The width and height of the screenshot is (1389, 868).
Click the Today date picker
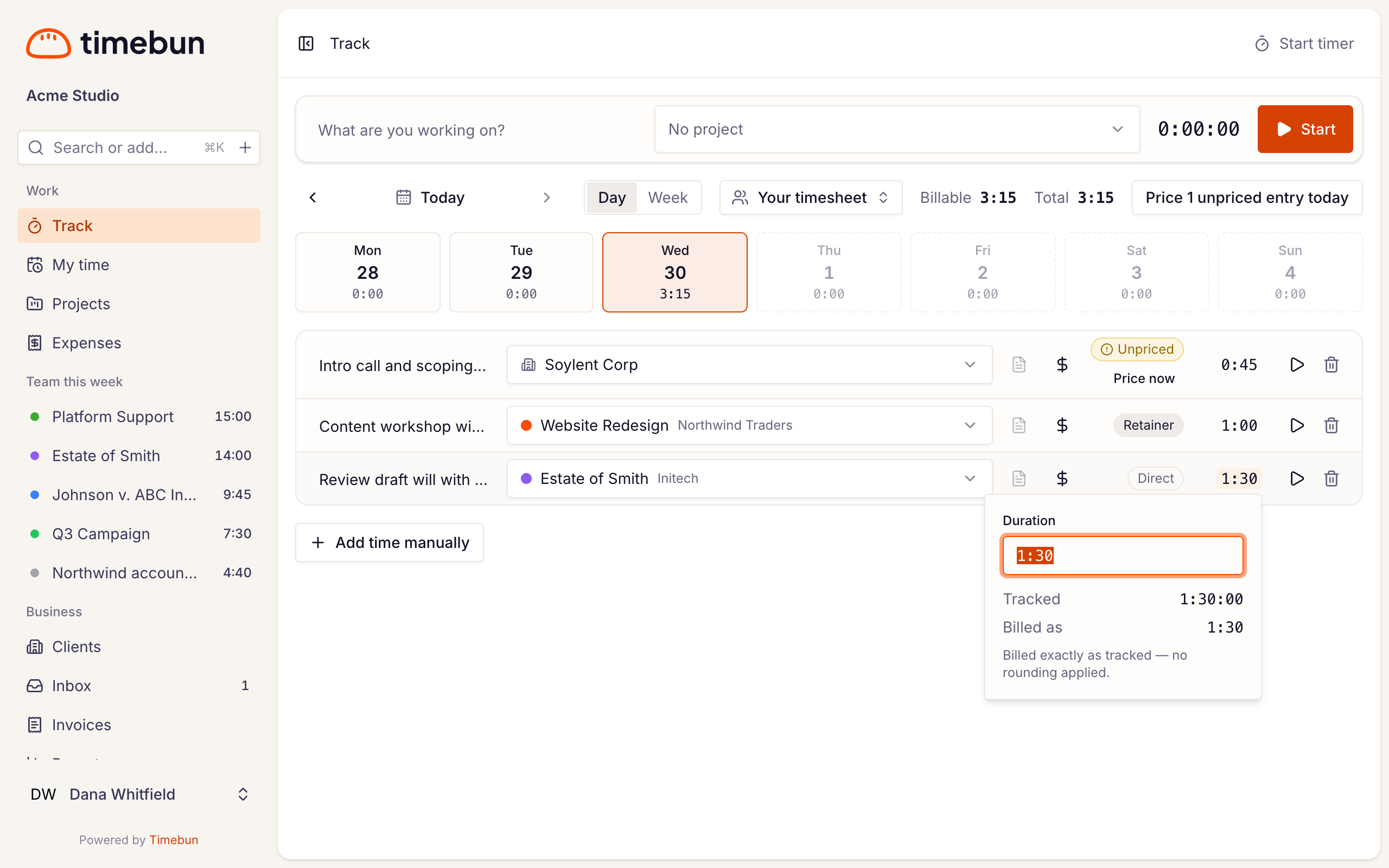(x=430, y=197)
